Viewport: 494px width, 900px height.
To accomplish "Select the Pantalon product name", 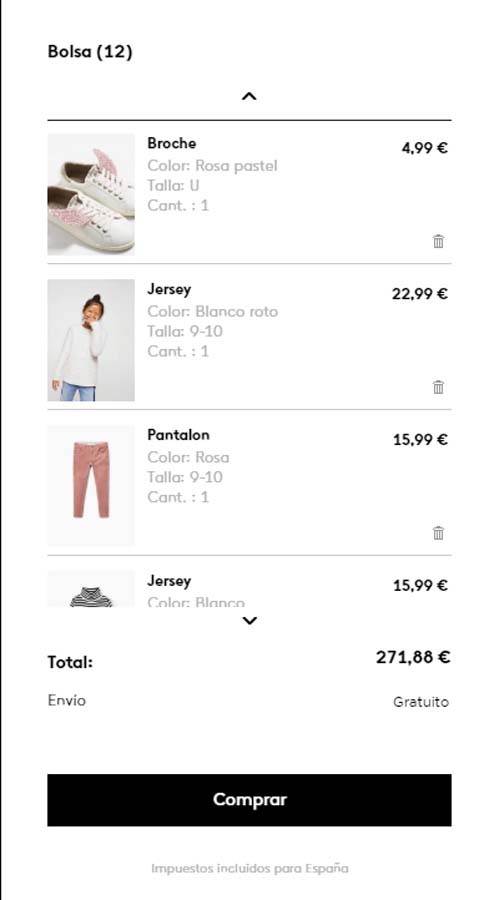I will [178, 435].
